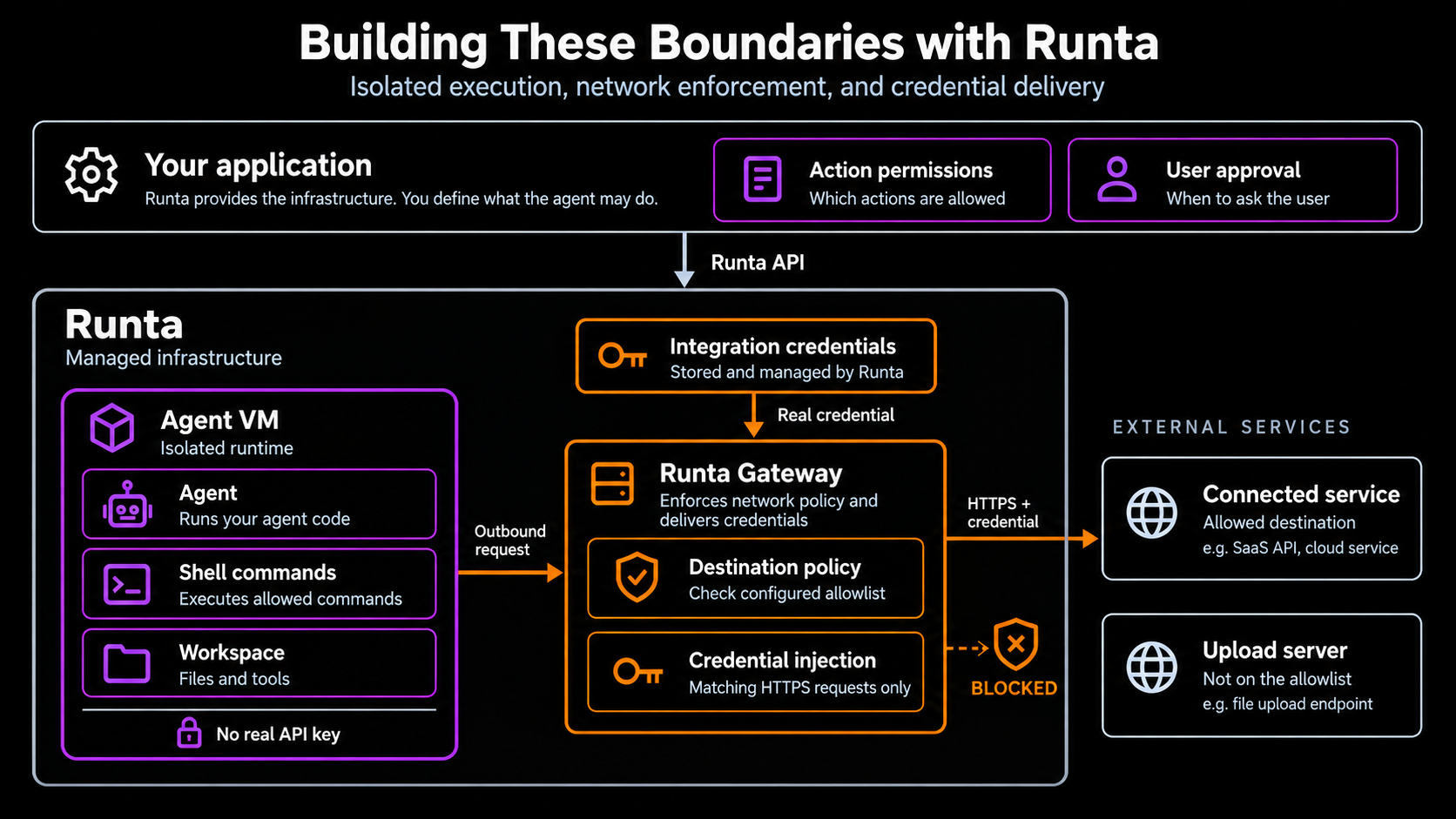
Task: Click the Check configured allowlist text
Action: click(x=786, y=594)
